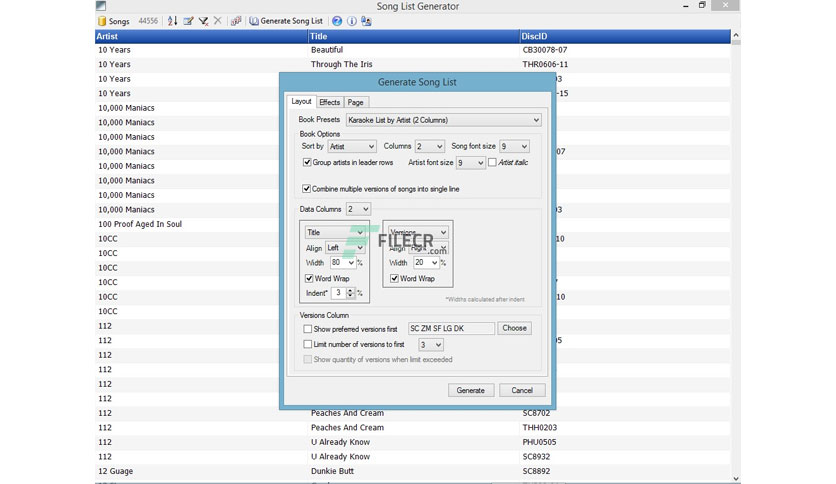Open the Title data column dropdown
The width and height of the screenshot is (836, 484).
335,232
